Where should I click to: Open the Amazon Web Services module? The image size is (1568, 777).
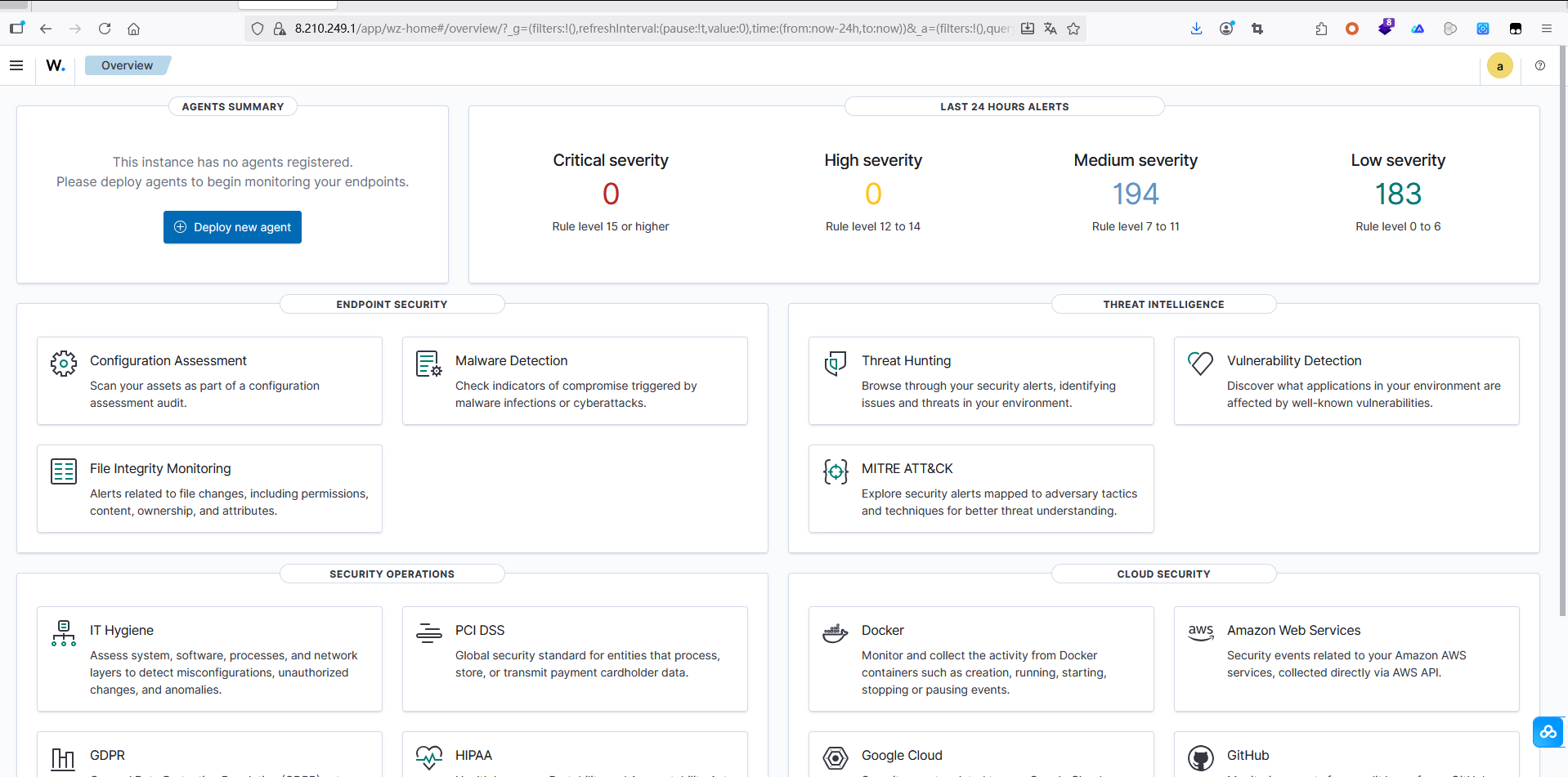click(x=1346, y=659)
